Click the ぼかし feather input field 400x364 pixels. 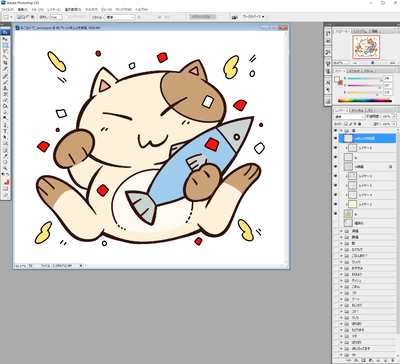pos(56,17)
